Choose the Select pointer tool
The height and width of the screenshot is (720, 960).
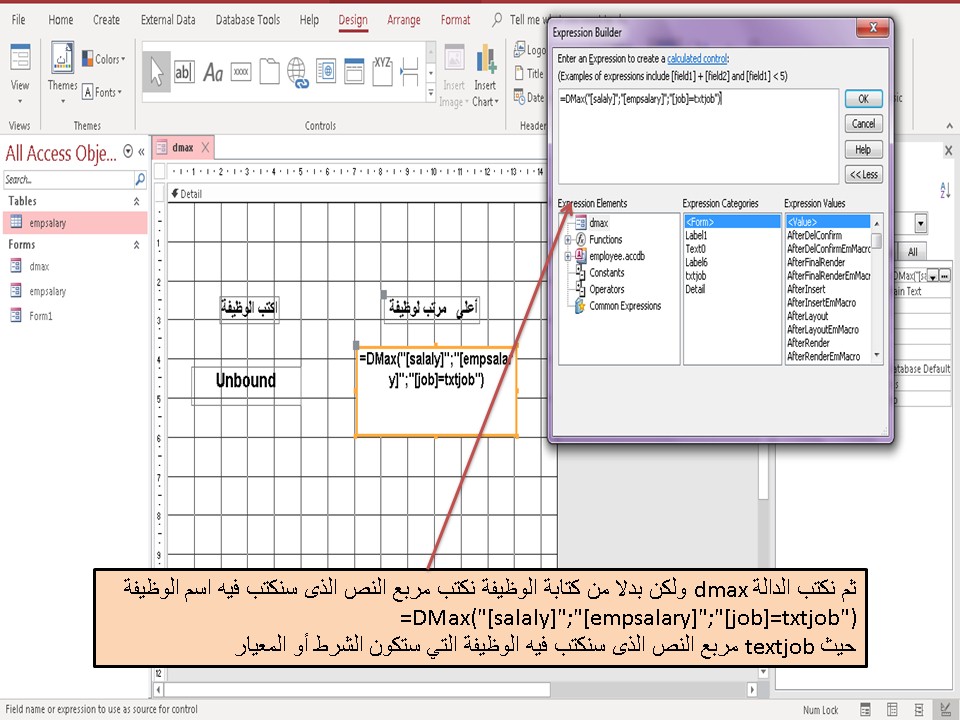[158, 72]
